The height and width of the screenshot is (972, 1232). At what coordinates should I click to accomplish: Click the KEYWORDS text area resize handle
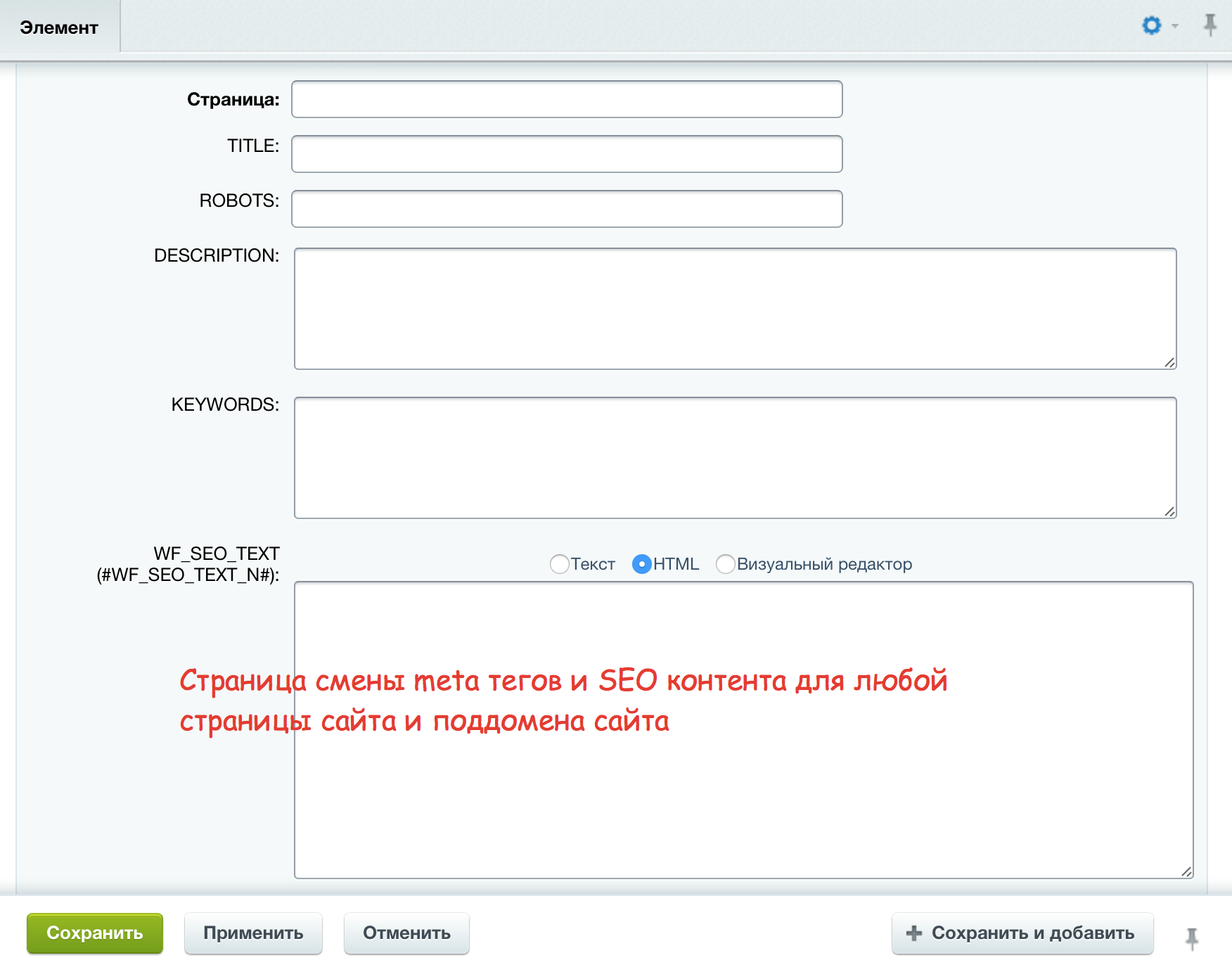pos(1169,511)
